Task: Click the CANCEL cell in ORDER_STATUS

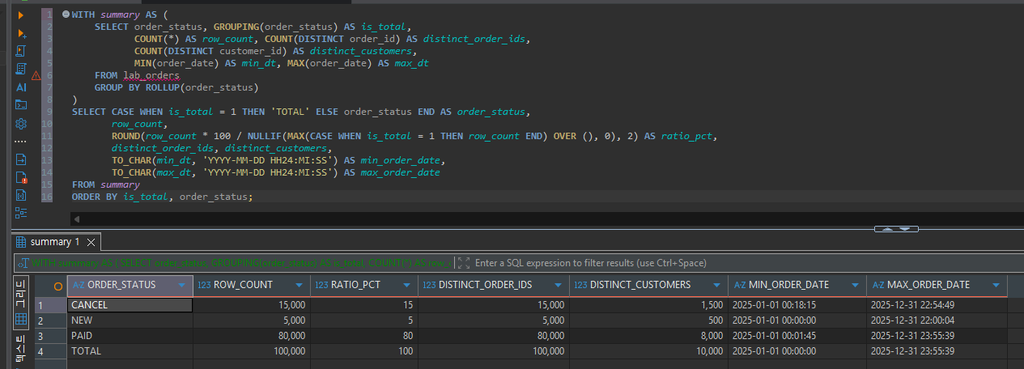Action: click(x=130, y=305)
